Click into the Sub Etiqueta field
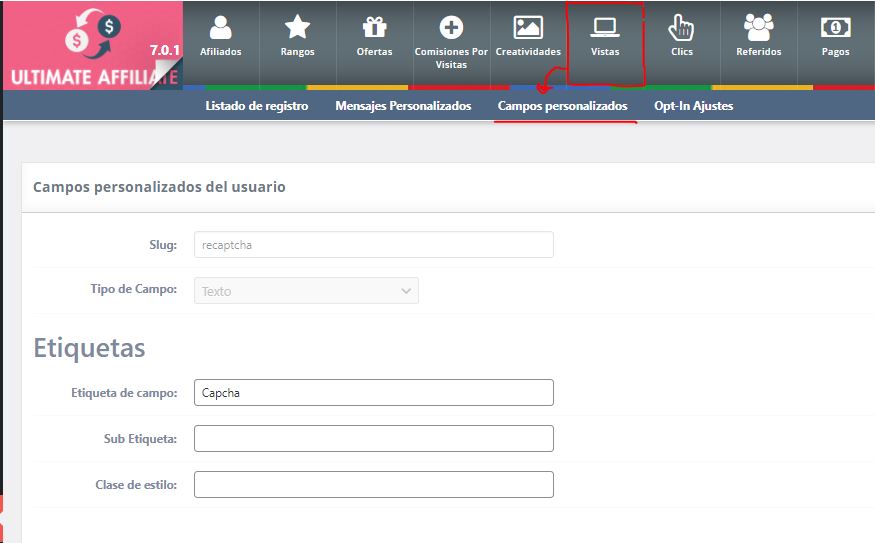875x543 pixels. click(x=373, y=439)
